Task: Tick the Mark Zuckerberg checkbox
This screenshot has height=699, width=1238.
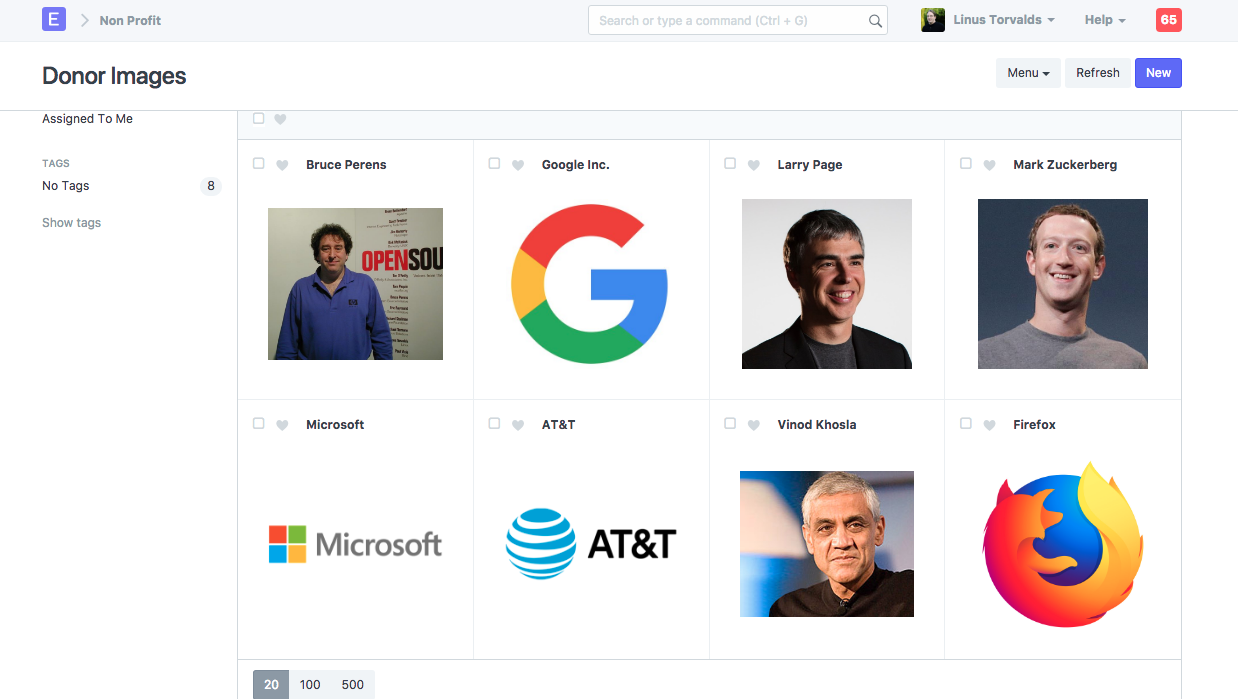Action: (965, 163)
